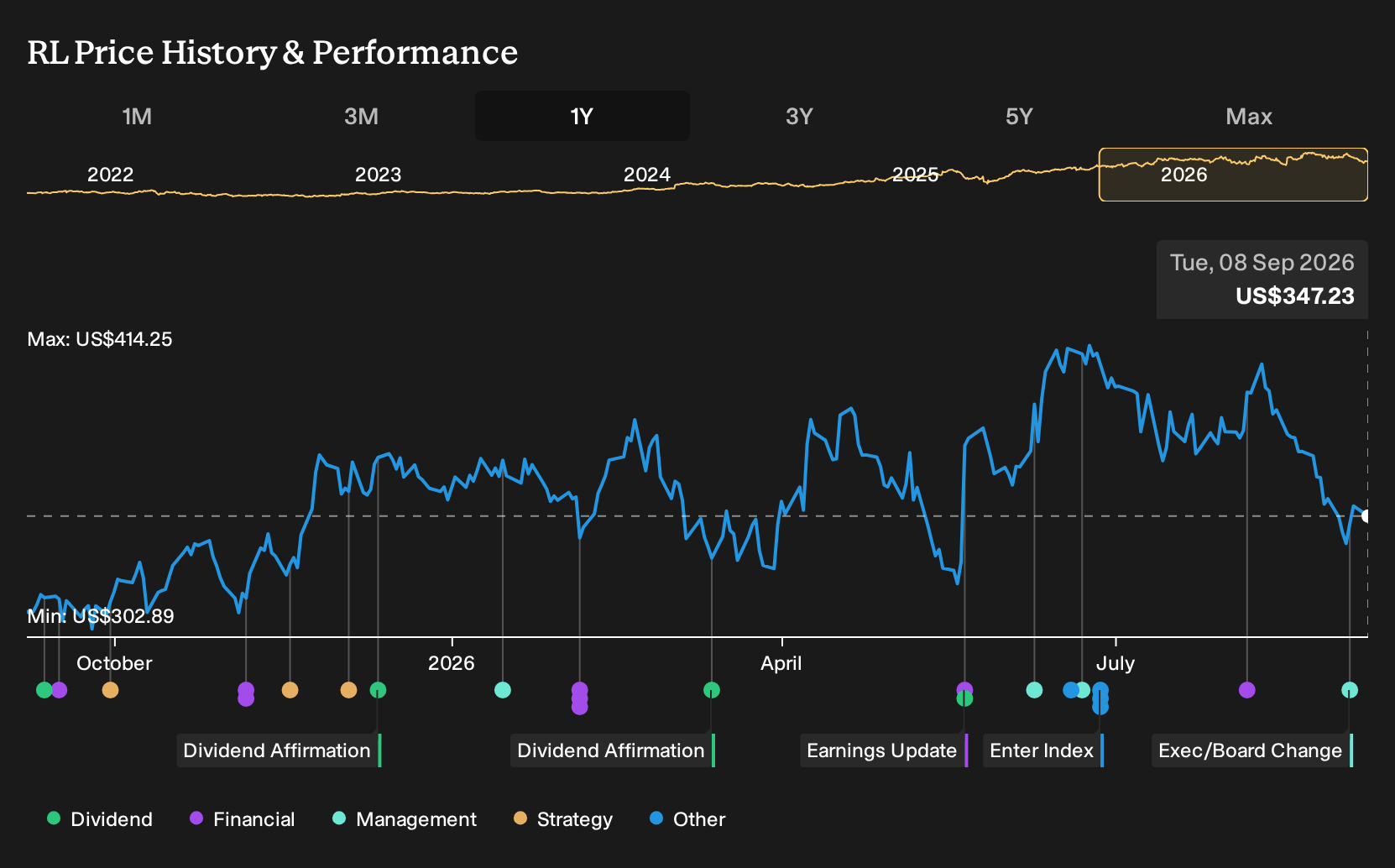Toggle the Strategy legend filter
Screen dimensions: 1395x868
click(x=563, y=819)
